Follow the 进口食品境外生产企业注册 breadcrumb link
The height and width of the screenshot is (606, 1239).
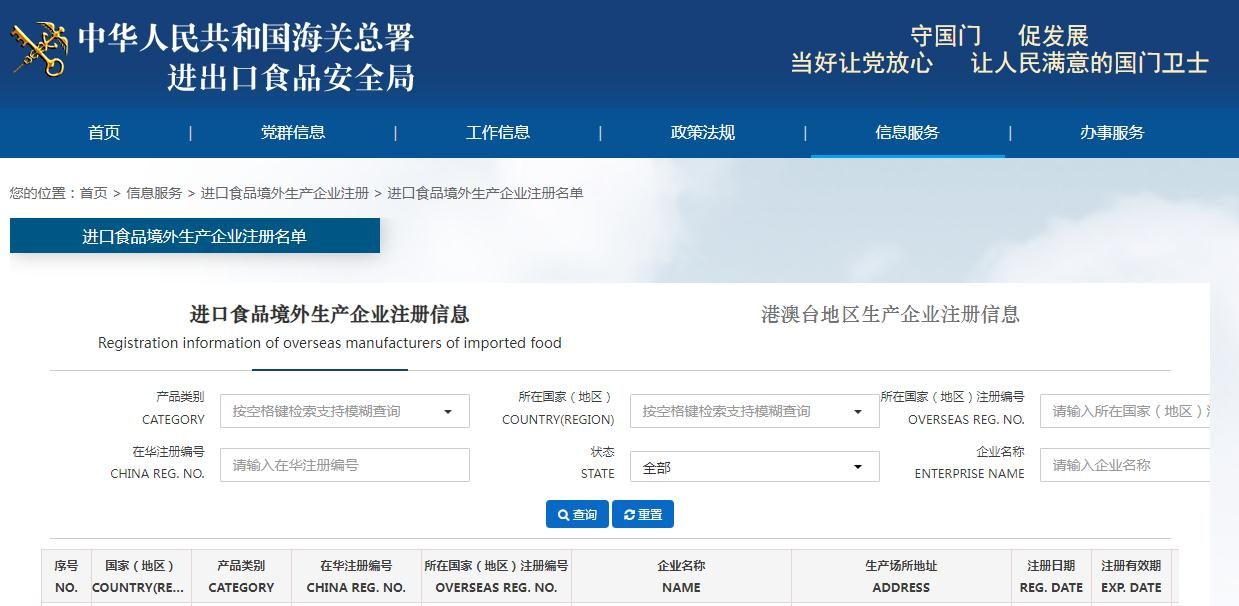point(284,193)
